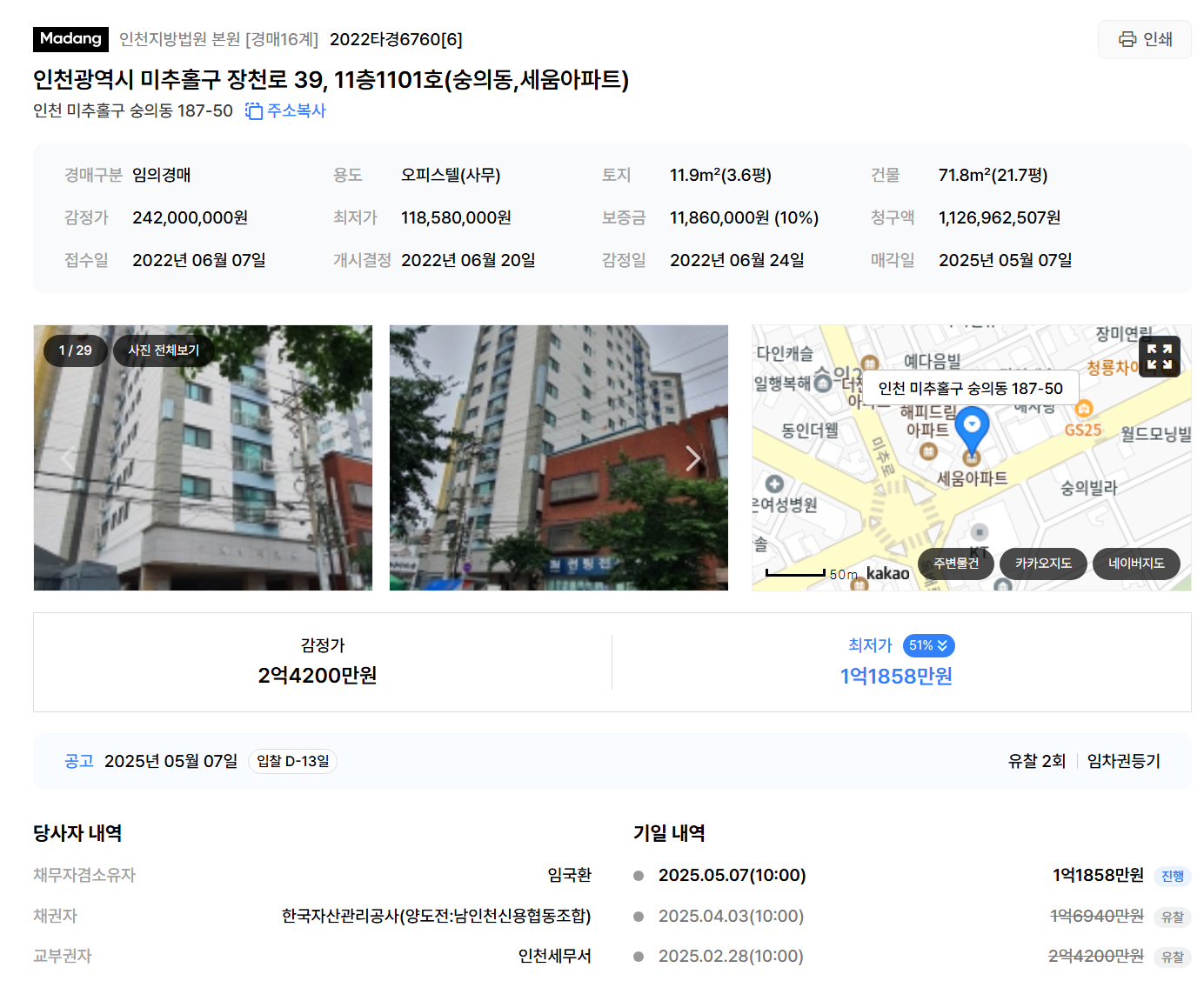The width and height of the screenshot is (1204, 981).
Task: Click the 진행 status badge
Action: pos(1172,876)
